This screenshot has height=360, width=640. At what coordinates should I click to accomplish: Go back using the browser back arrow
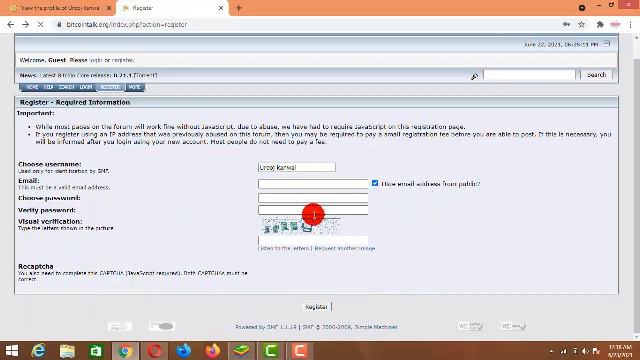click(x=11, y=24)
